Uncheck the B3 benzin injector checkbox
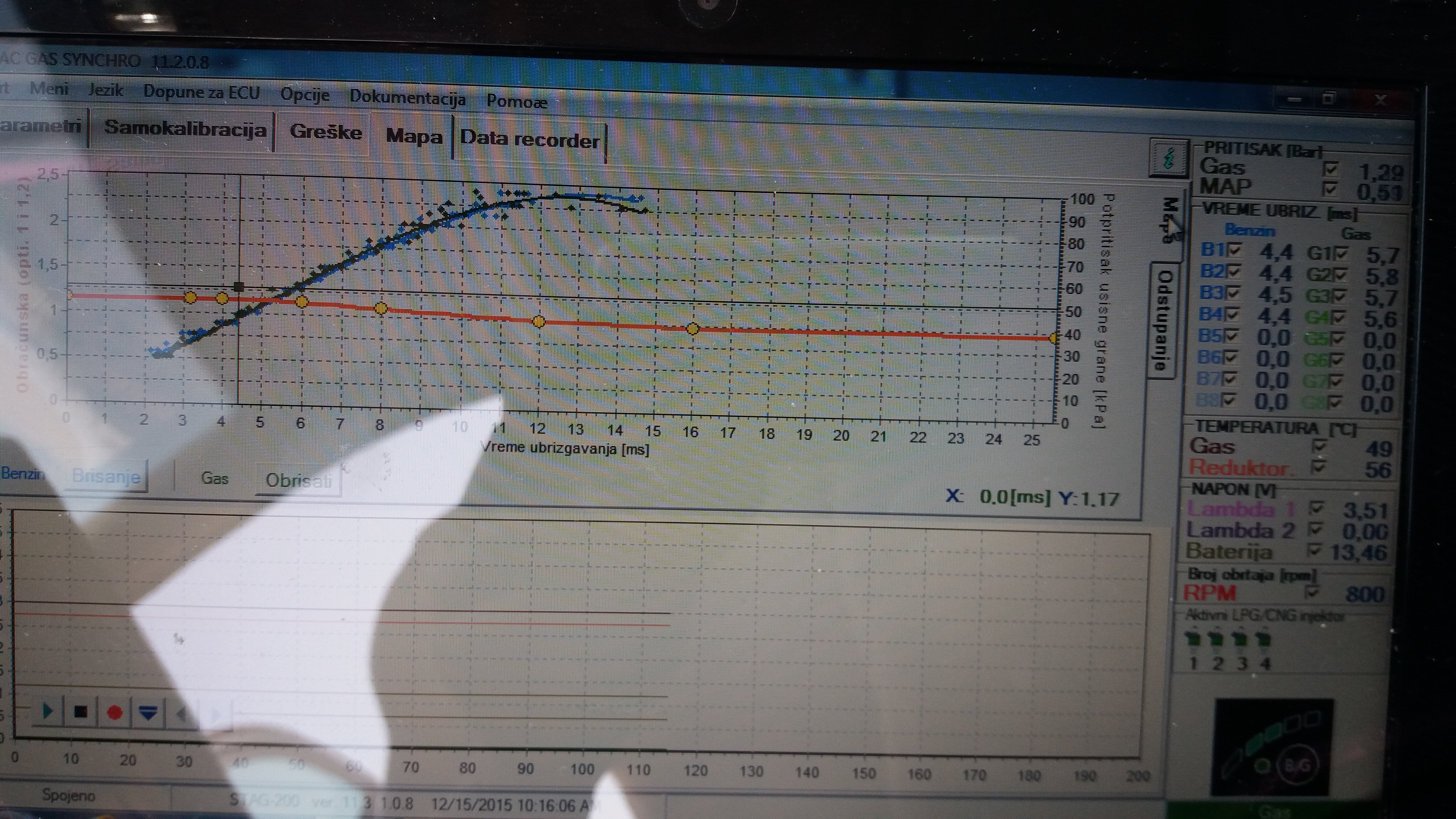The height and width of the screenshot is (819, 1456). pyautogui.click(x=1233, y=293)
